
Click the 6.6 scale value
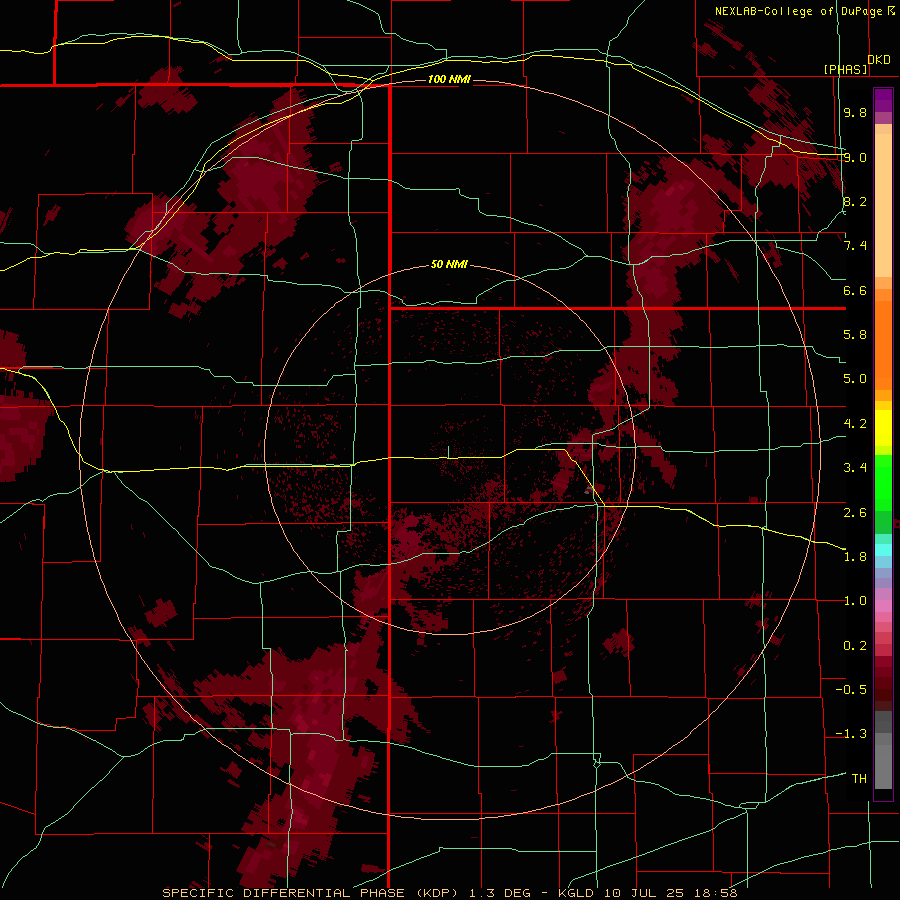point(855,291)
